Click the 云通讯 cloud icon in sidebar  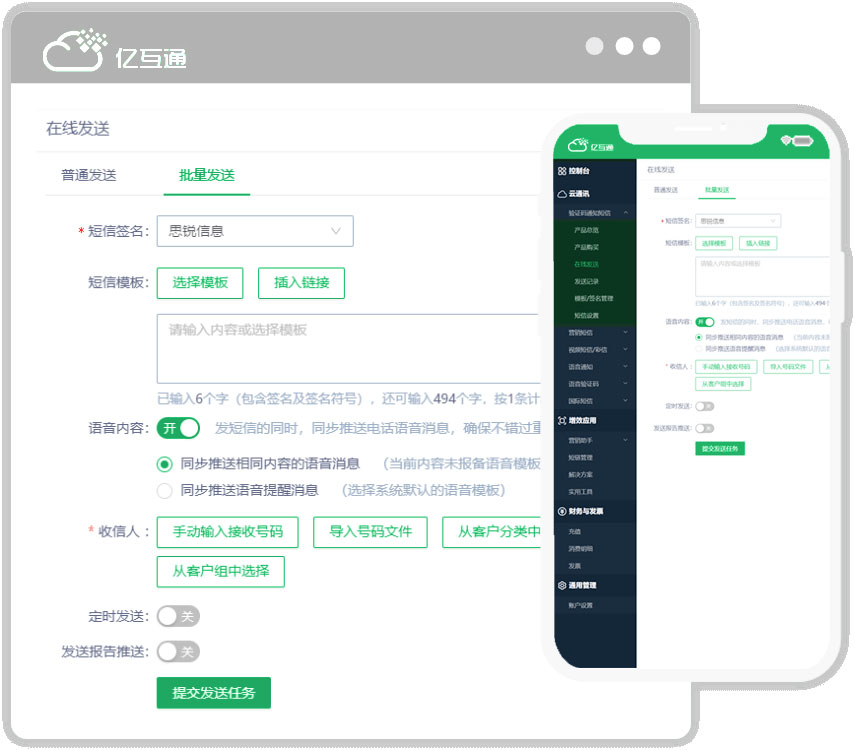tap(562, 194)
